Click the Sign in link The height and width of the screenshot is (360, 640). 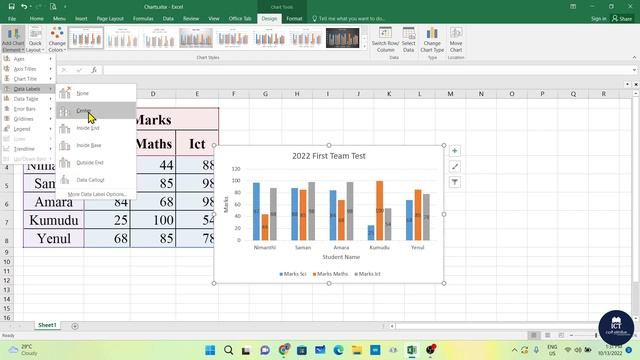coord(598,18)
